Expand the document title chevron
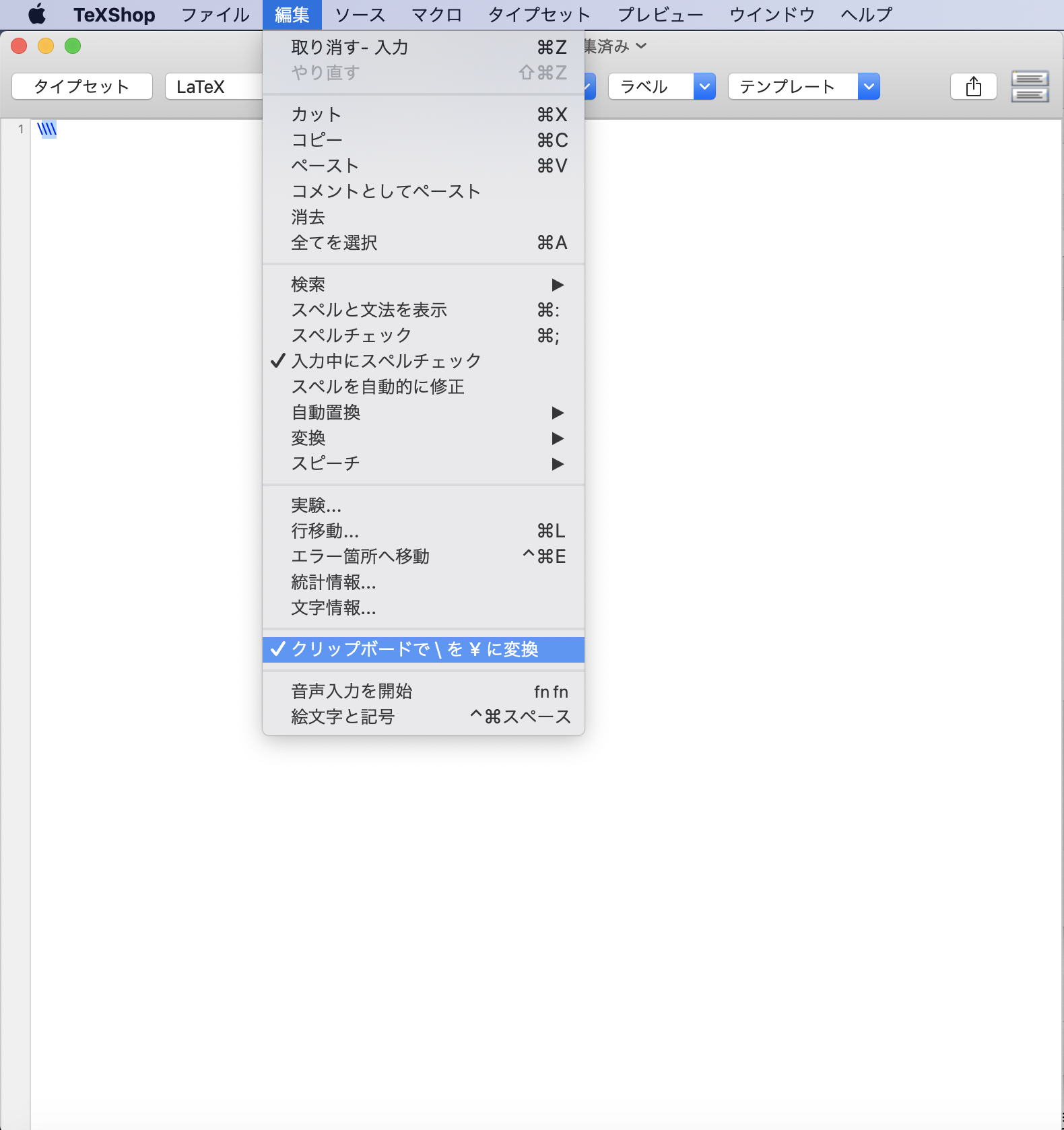This screenshot has height=1130, width=1064. coord(641,46)
